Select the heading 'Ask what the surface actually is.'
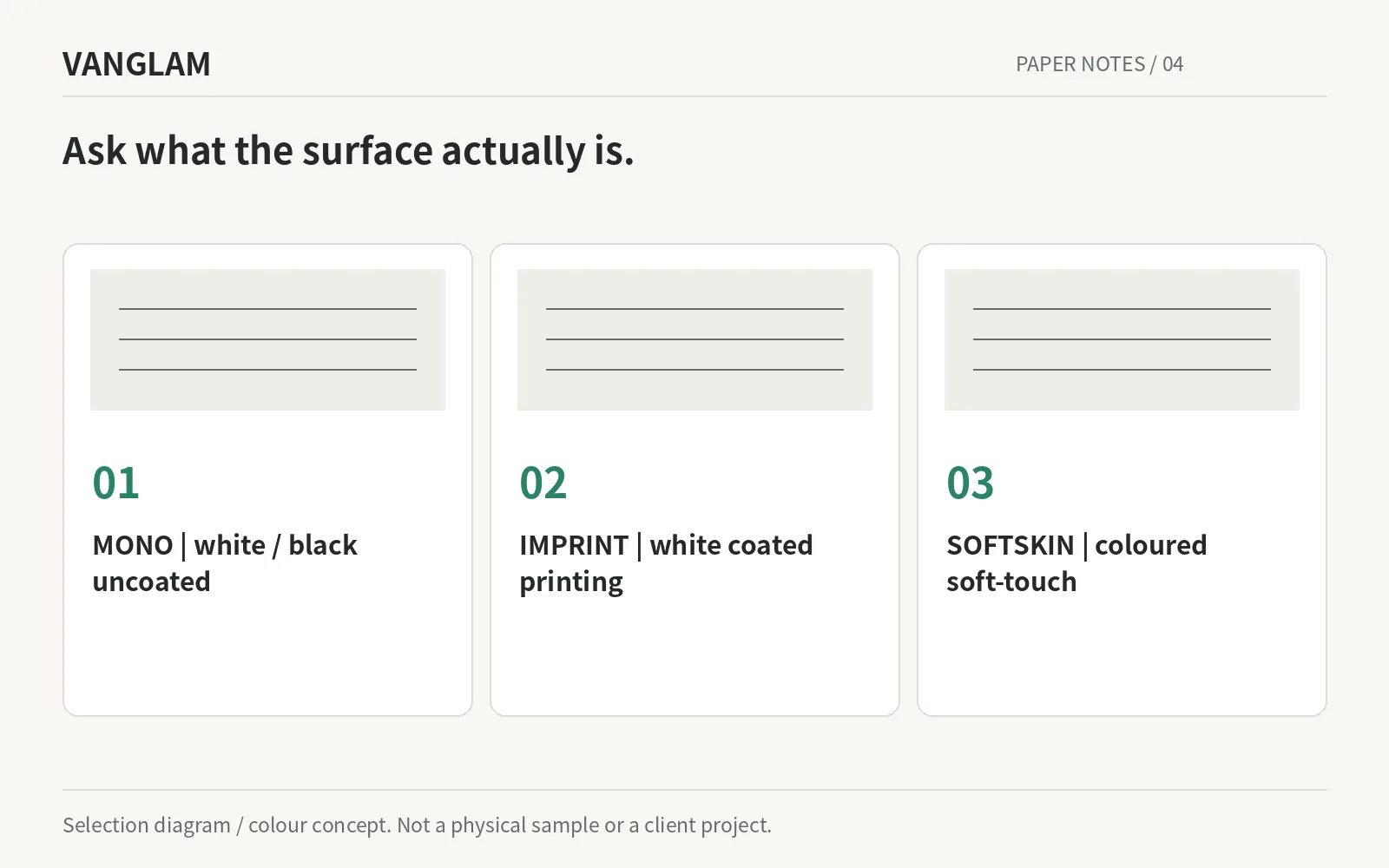Screen dimensions: 1389x868 coord(348,150)
